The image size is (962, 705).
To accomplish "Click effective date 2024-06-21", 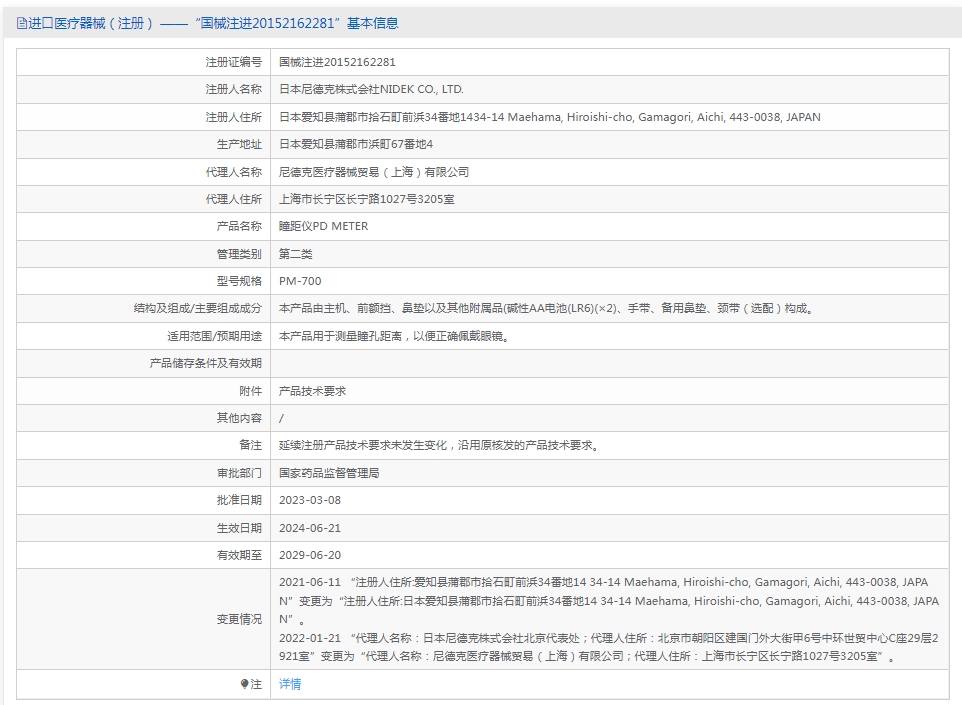I will click(x=310, y=528).
